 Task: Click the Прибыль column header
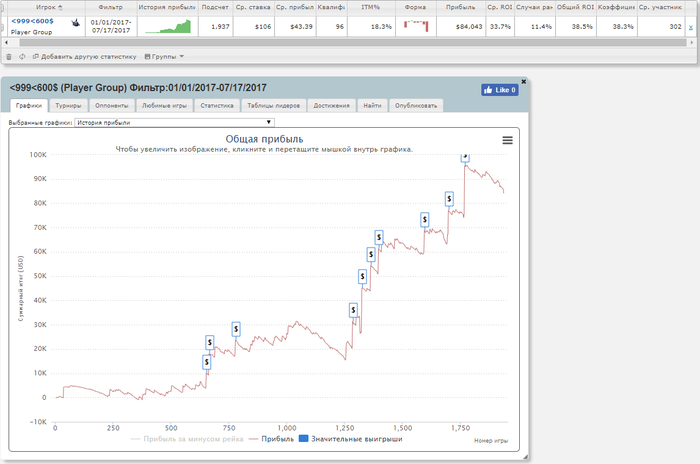pyautogui.click(x=460, y=7)
